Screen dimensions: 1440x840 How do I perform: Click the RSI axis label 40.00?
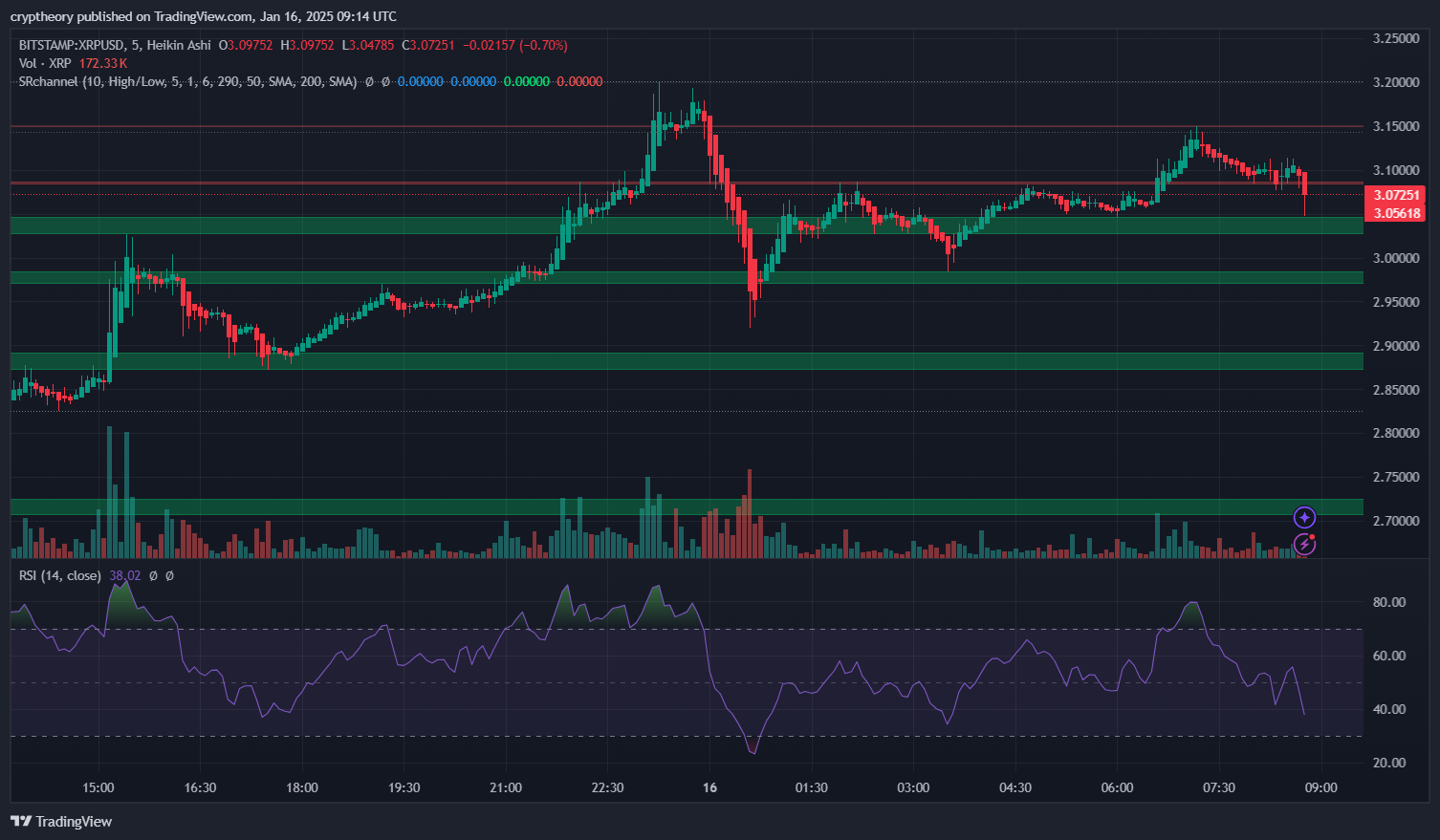click(x=1389, y=709)
